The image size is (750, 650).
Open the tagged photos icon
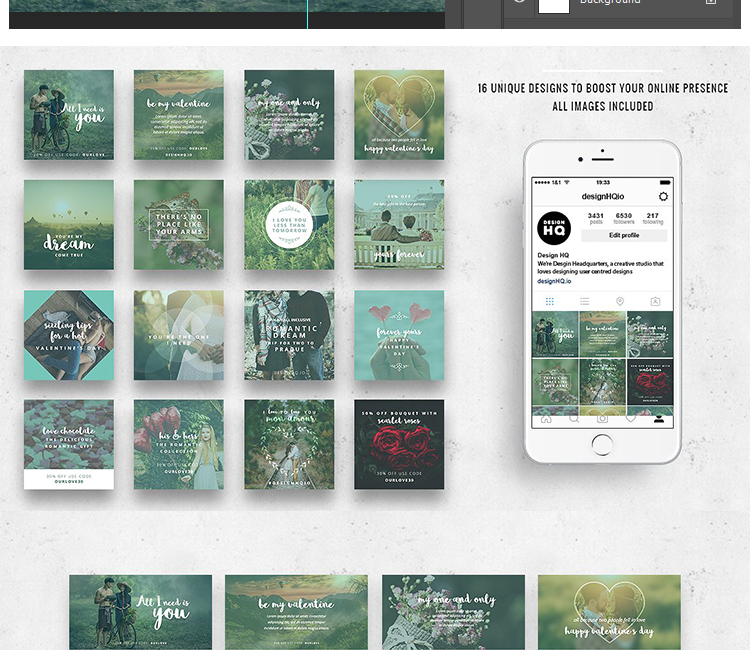pyautogui.click(x=655, y=301)
